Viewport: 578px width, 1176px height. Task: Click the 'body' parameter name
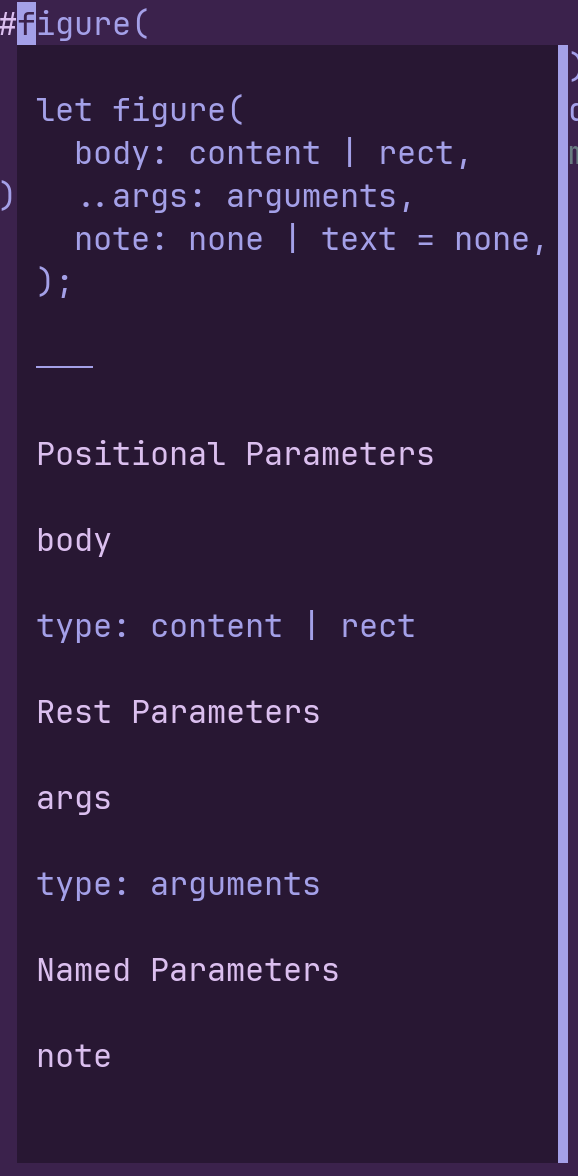coord(74,541)
